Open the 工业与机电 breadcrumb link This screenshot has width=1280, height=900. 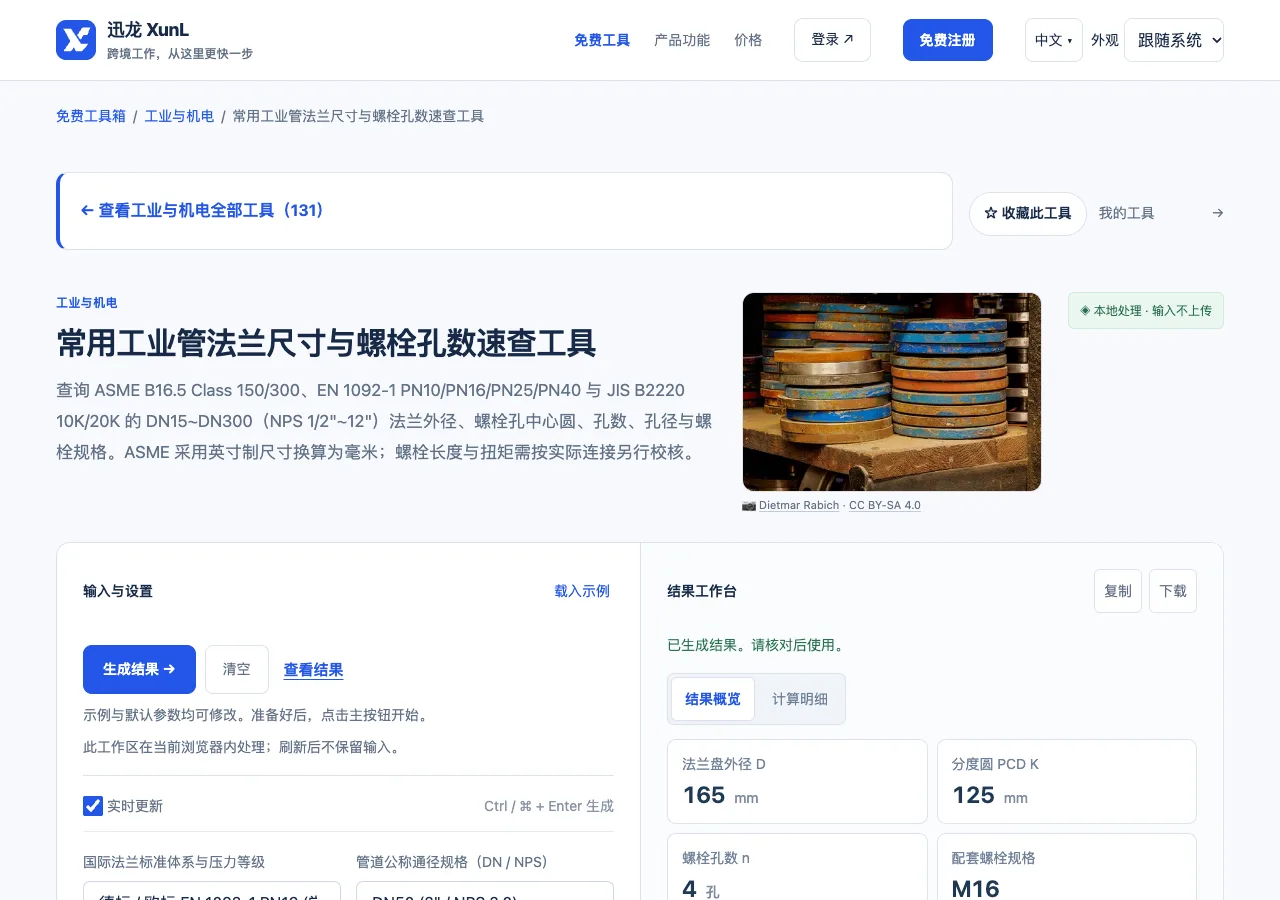179,116
